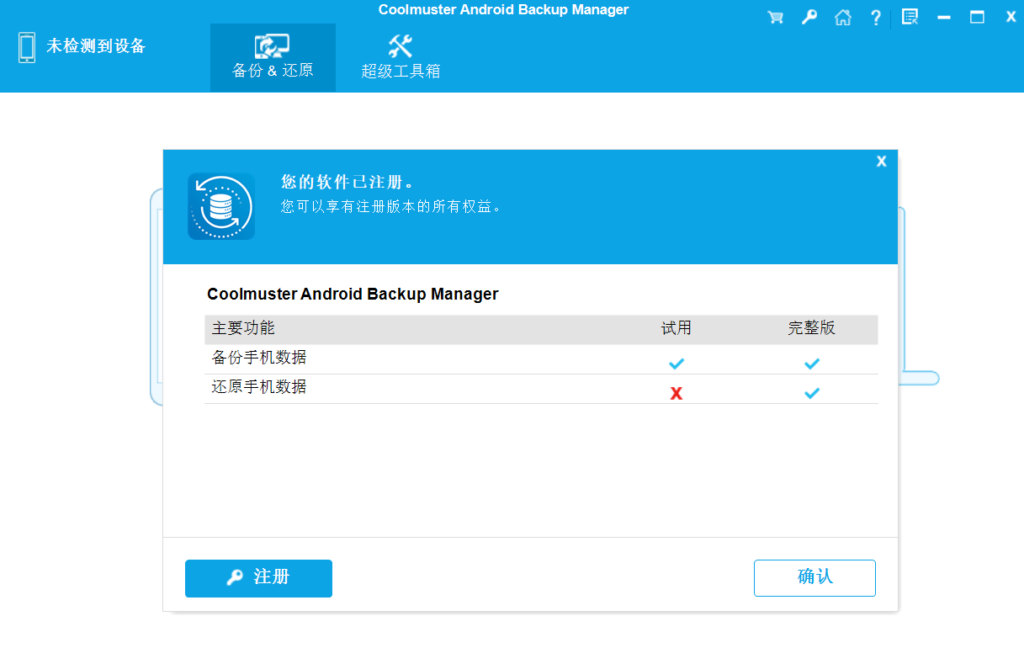Viewport: 1024px width, 648px height.
Task: Click the window title Coolmuster Android Backup Manager
Action: [504, 10]
